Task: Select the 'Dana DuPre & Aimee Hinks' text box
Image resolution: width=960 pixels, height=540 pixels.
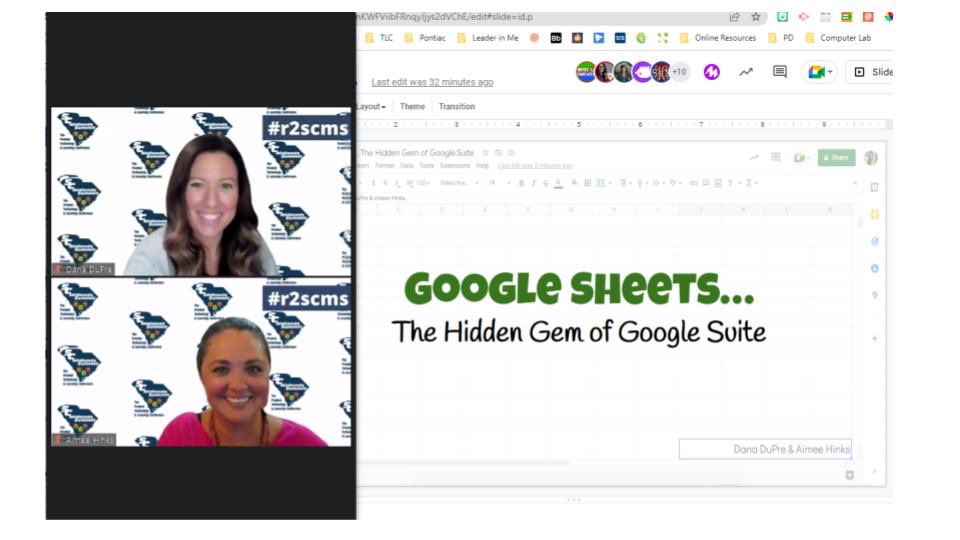Action: (x=765, y=449)
